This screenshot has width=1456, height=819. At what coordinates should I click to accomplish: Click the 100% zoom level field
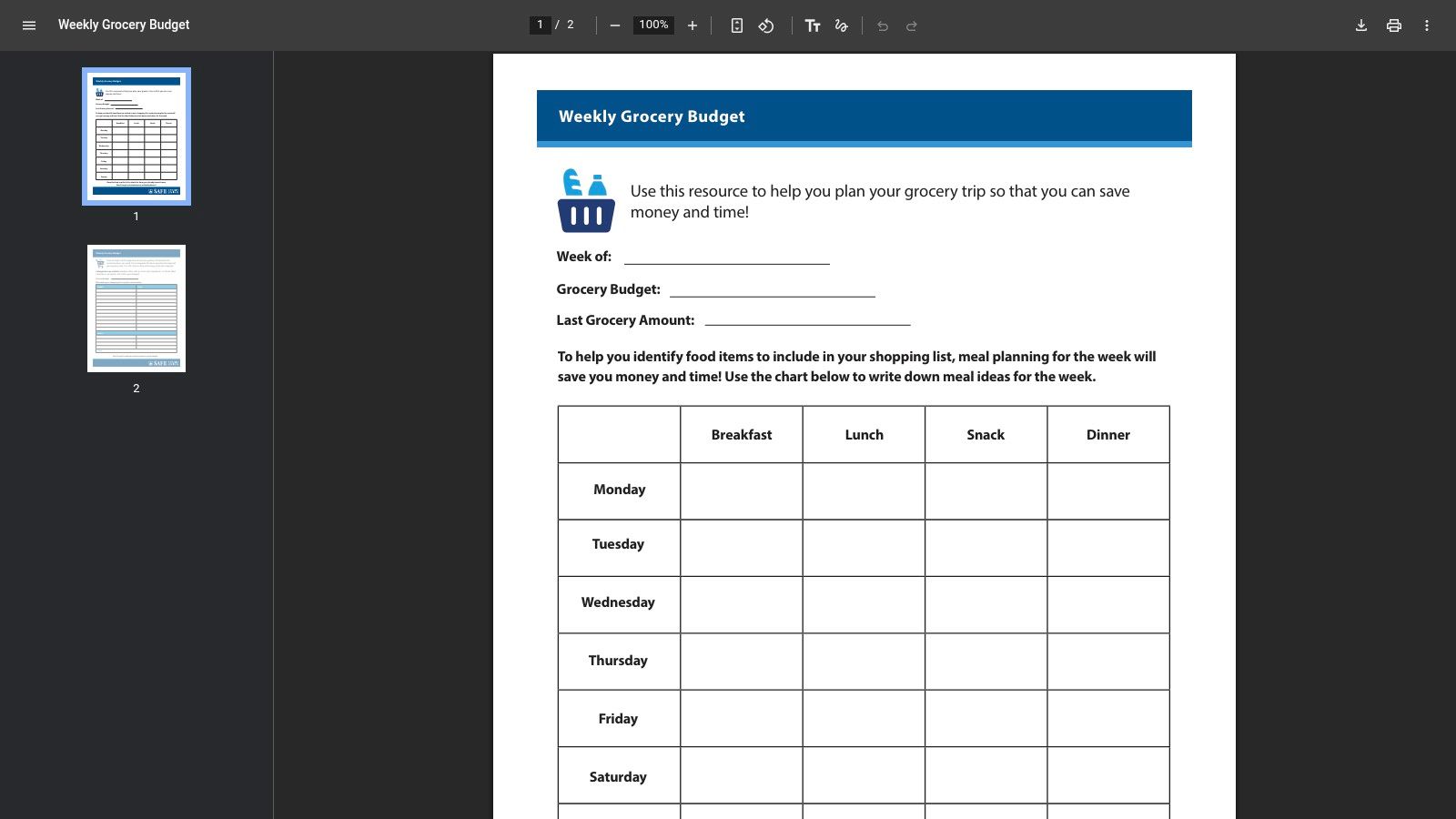click(x=653, y=25)
